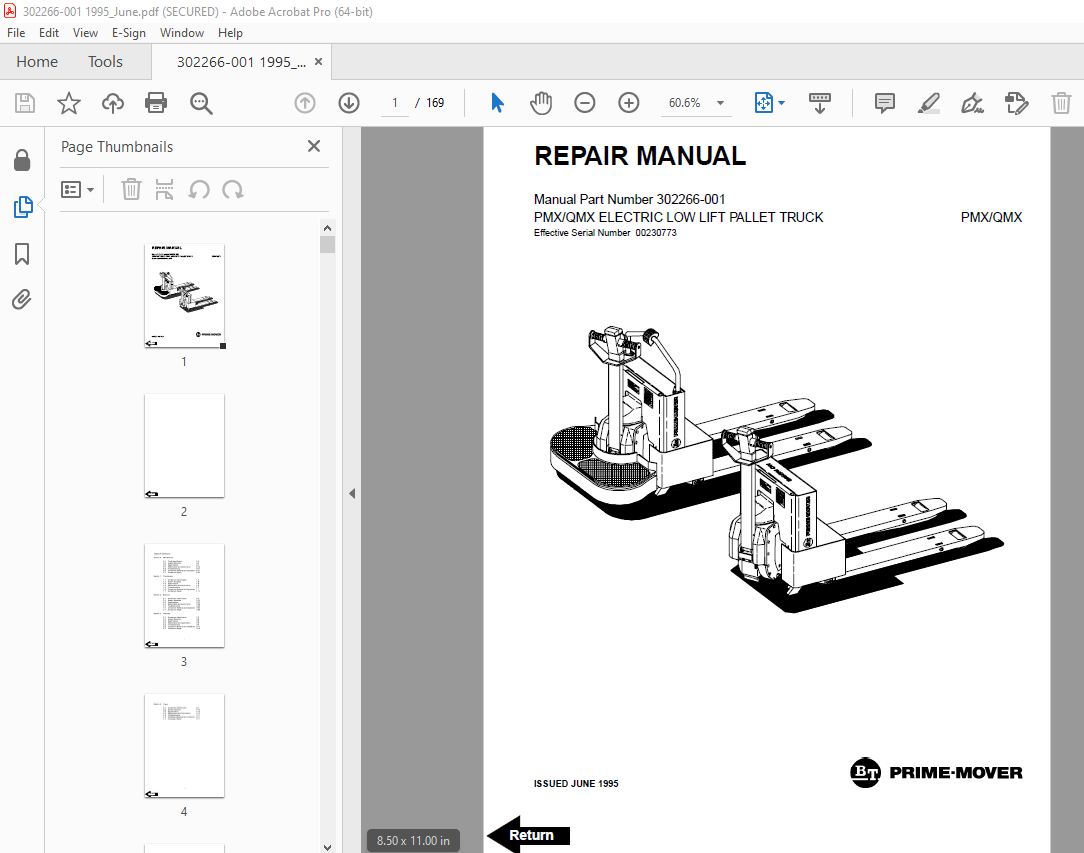
Task: Choose the Hand pan tool
Action: pyautogui.click(x=541, y=103)
